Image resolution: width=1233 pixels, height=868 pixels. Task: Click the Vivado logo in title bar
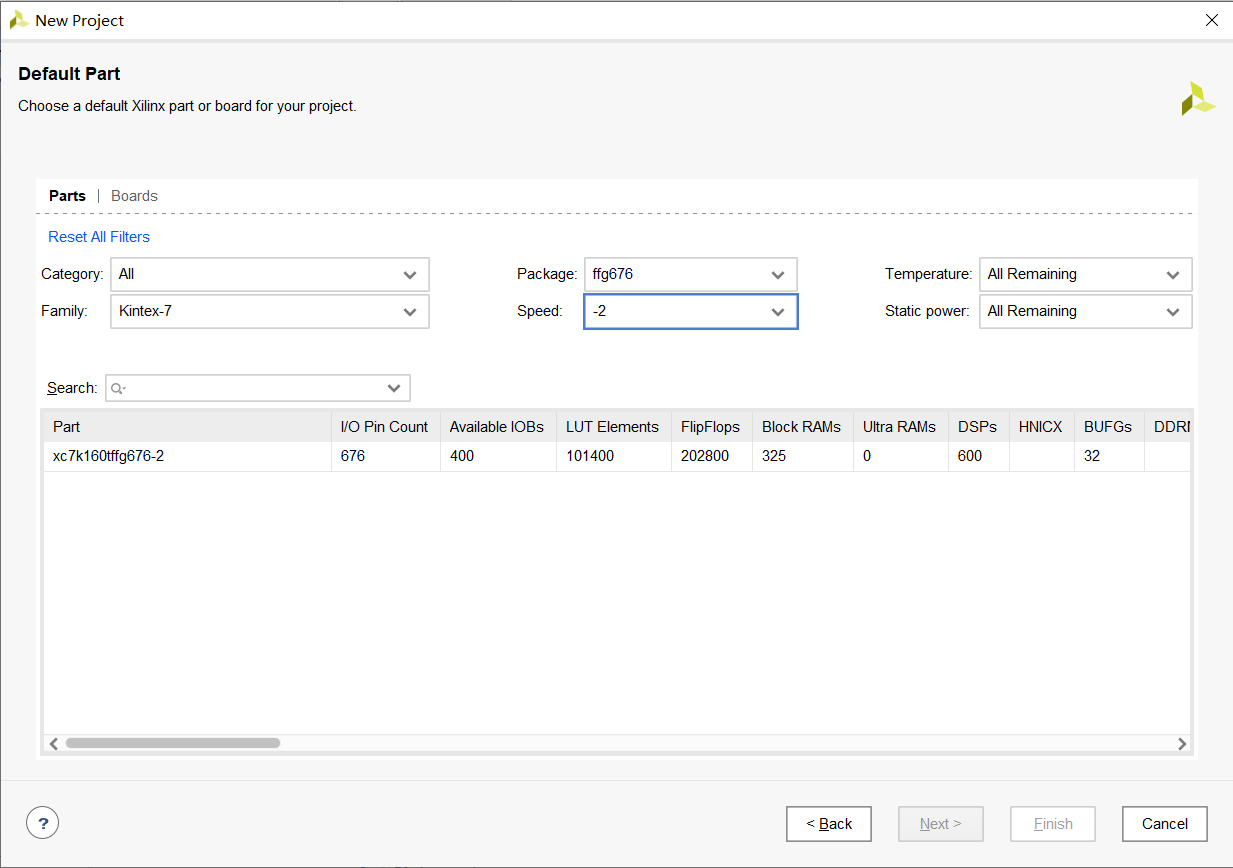[x=18, y=20]
